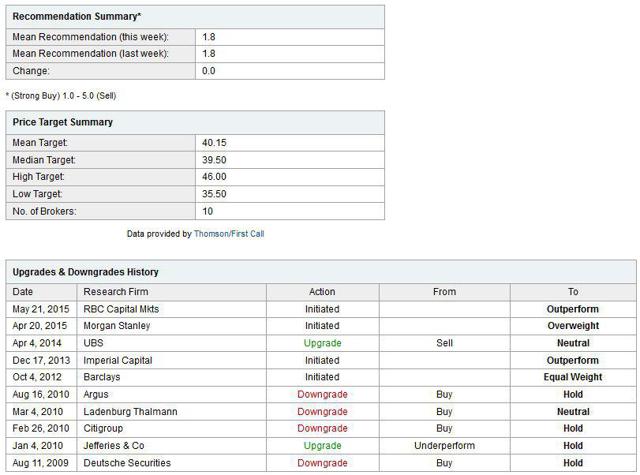Click the Outperform rating for RBC Capital
This screenshot has width=640, height=475.
pyautogui.click(x=573, y=309)
